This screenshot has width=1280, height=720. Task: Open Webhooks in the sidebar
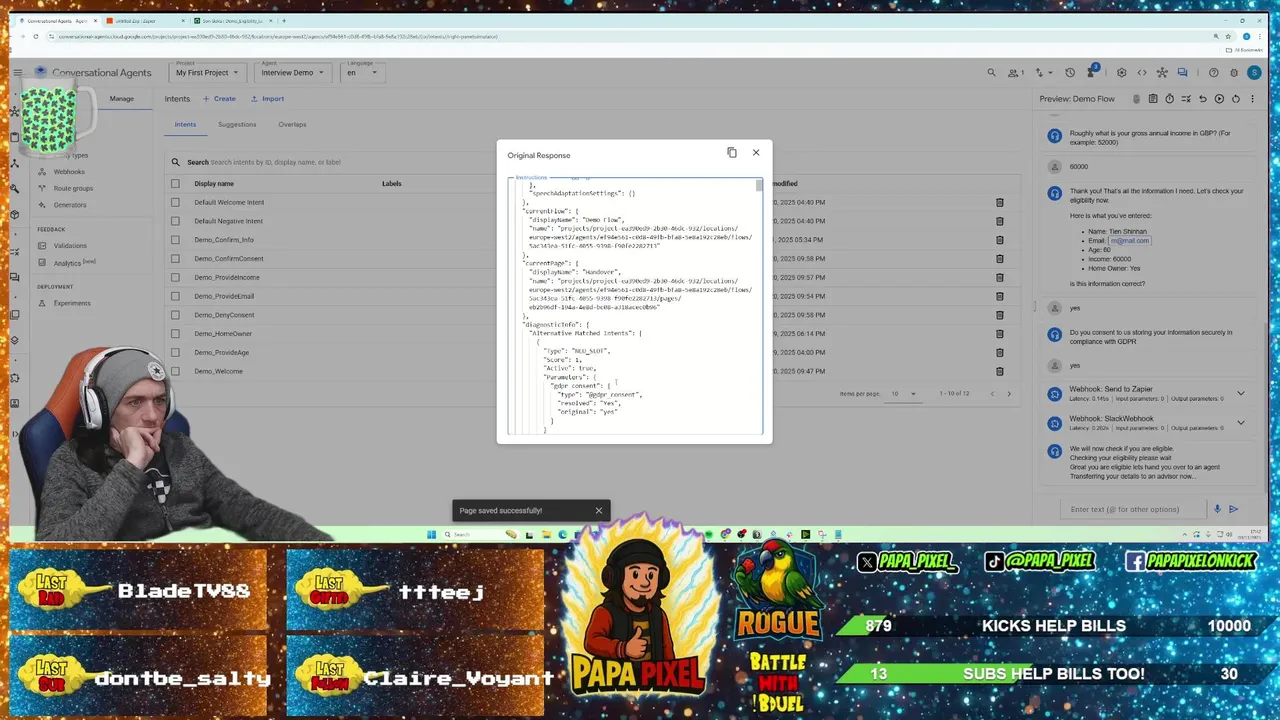(x=69, y=172)
